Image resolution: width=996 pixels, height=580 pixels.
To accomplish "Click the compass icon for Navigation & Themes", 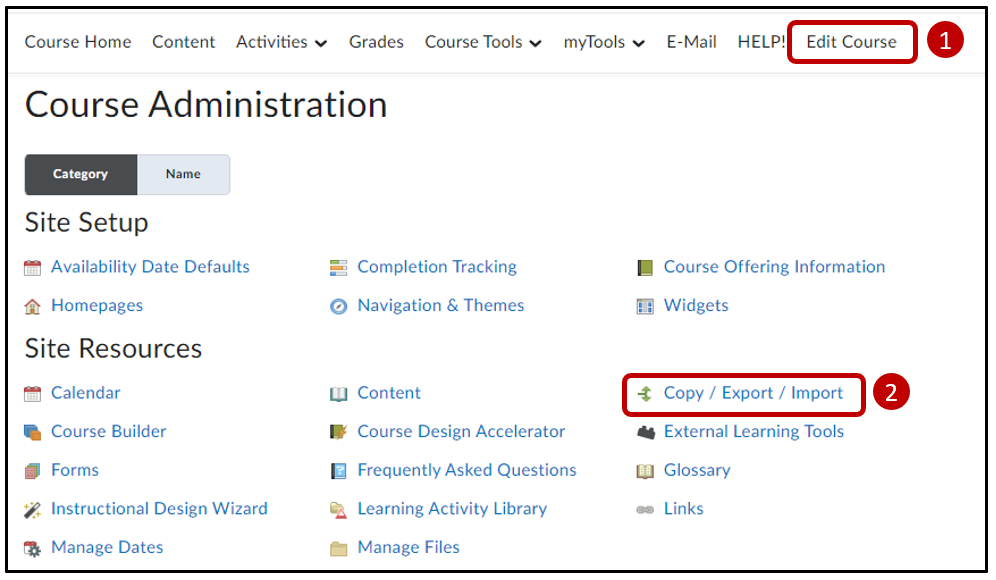I will click(339, 307).
